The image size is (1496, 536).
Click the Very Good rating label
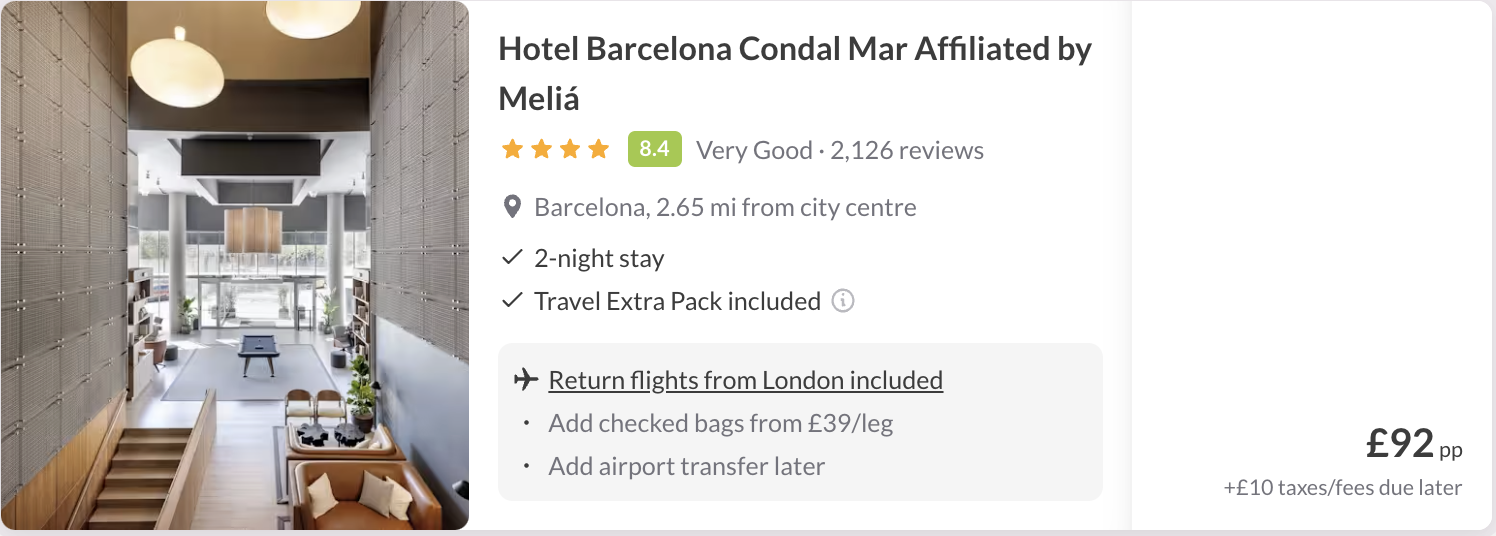point(754,151)
